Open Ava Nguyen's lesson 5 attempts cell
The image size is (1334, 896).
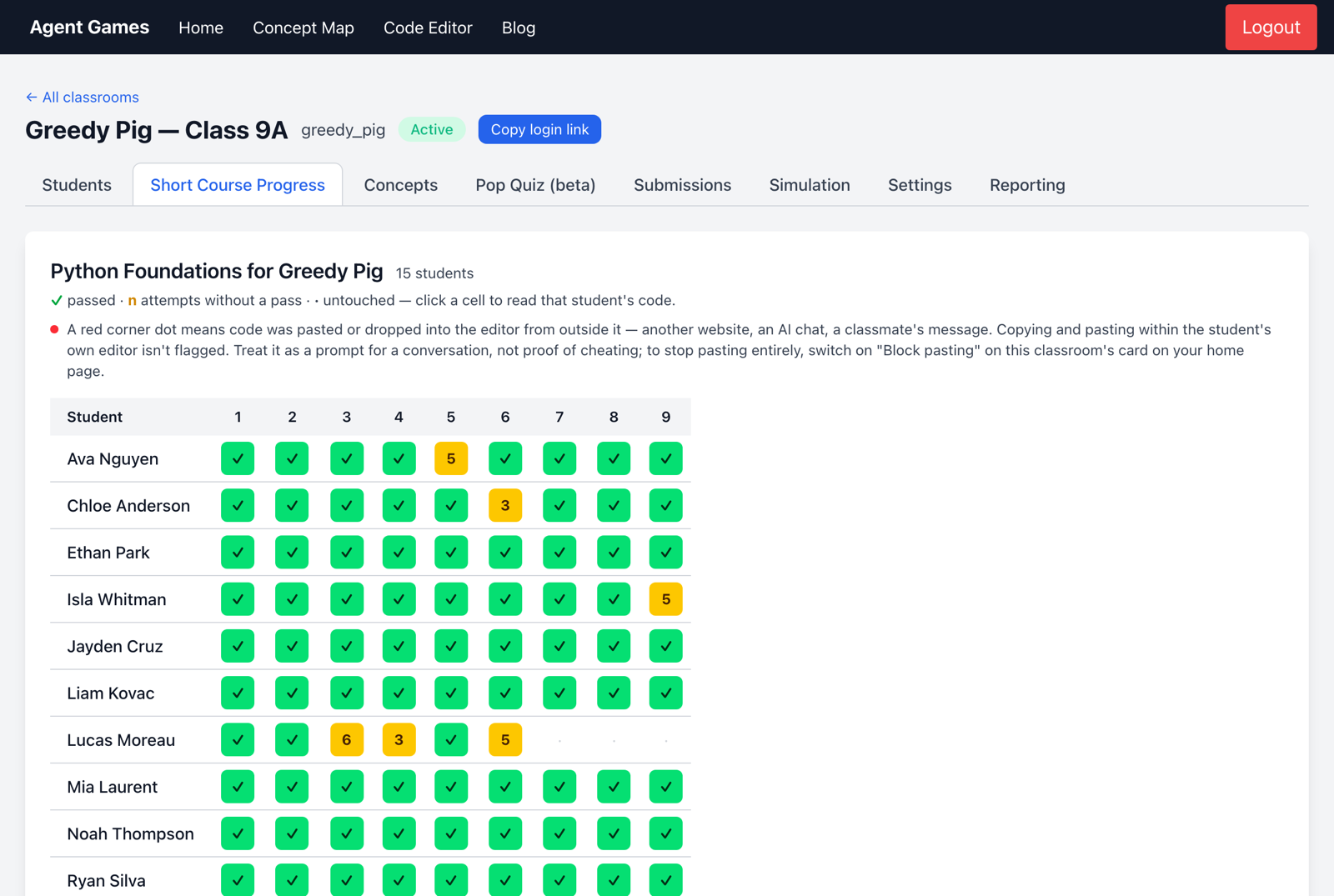coord(451,458)
